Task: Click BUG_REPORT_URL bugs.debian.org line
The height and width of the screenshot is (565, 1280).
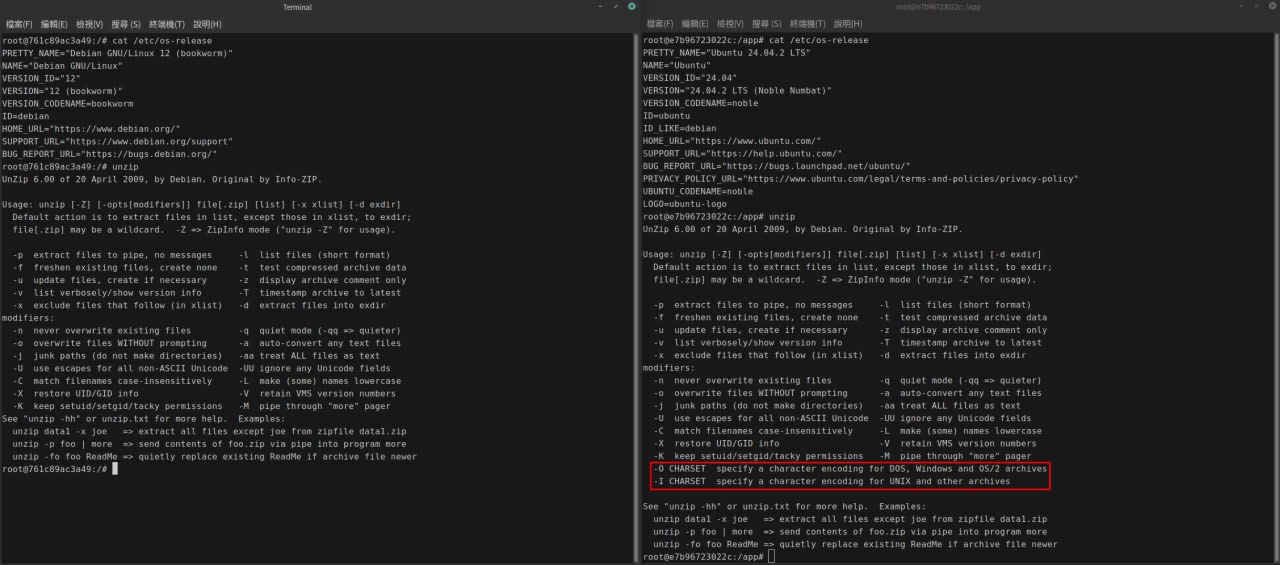Action: [x=110, y=154]
